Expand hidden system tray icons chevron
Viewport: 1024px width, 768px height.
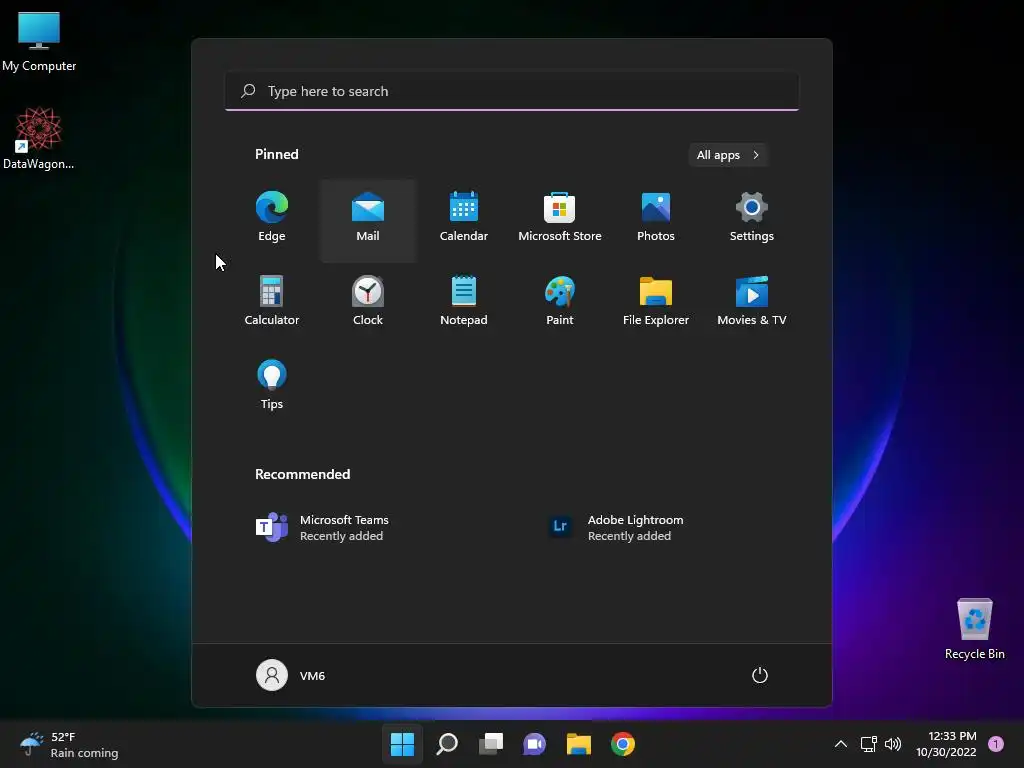tap(841, 744)
